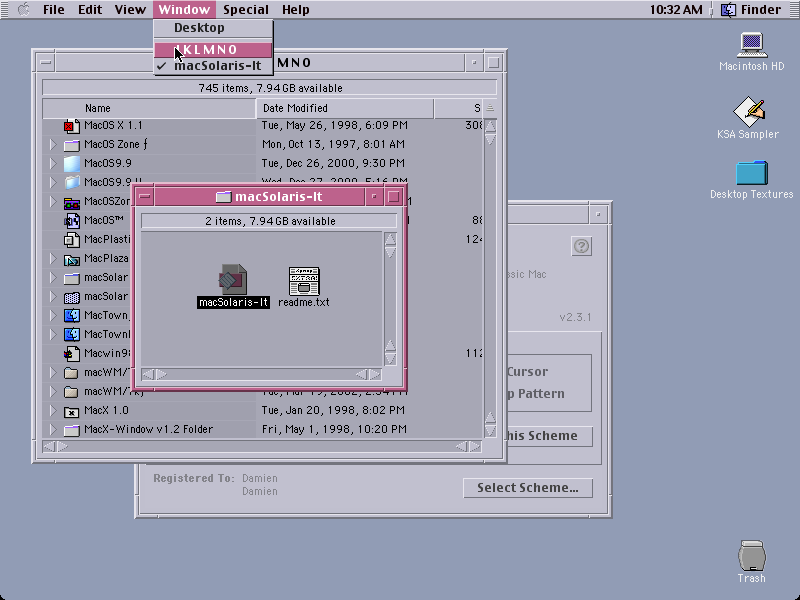Click the MacPlasti document icon
Screen dimensions: 800x600
click(x=71, y=239)
